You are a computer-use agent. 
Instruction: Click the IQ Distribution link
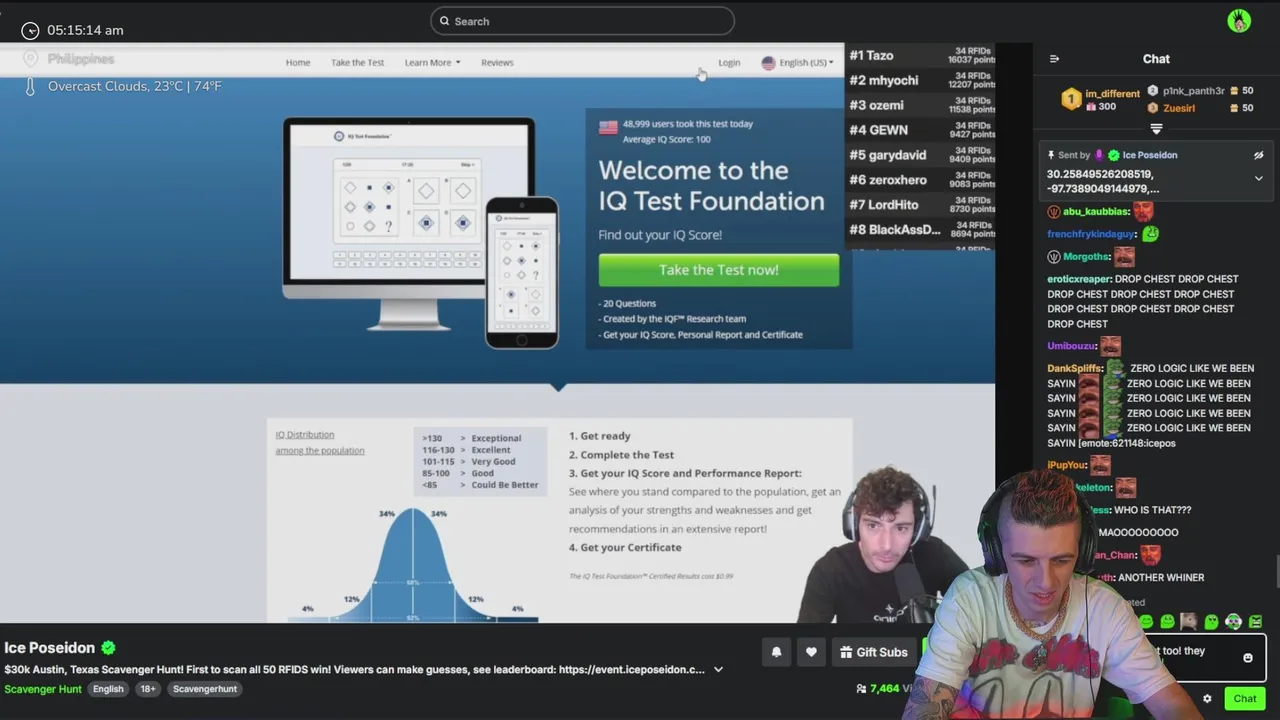click(305, 435)
